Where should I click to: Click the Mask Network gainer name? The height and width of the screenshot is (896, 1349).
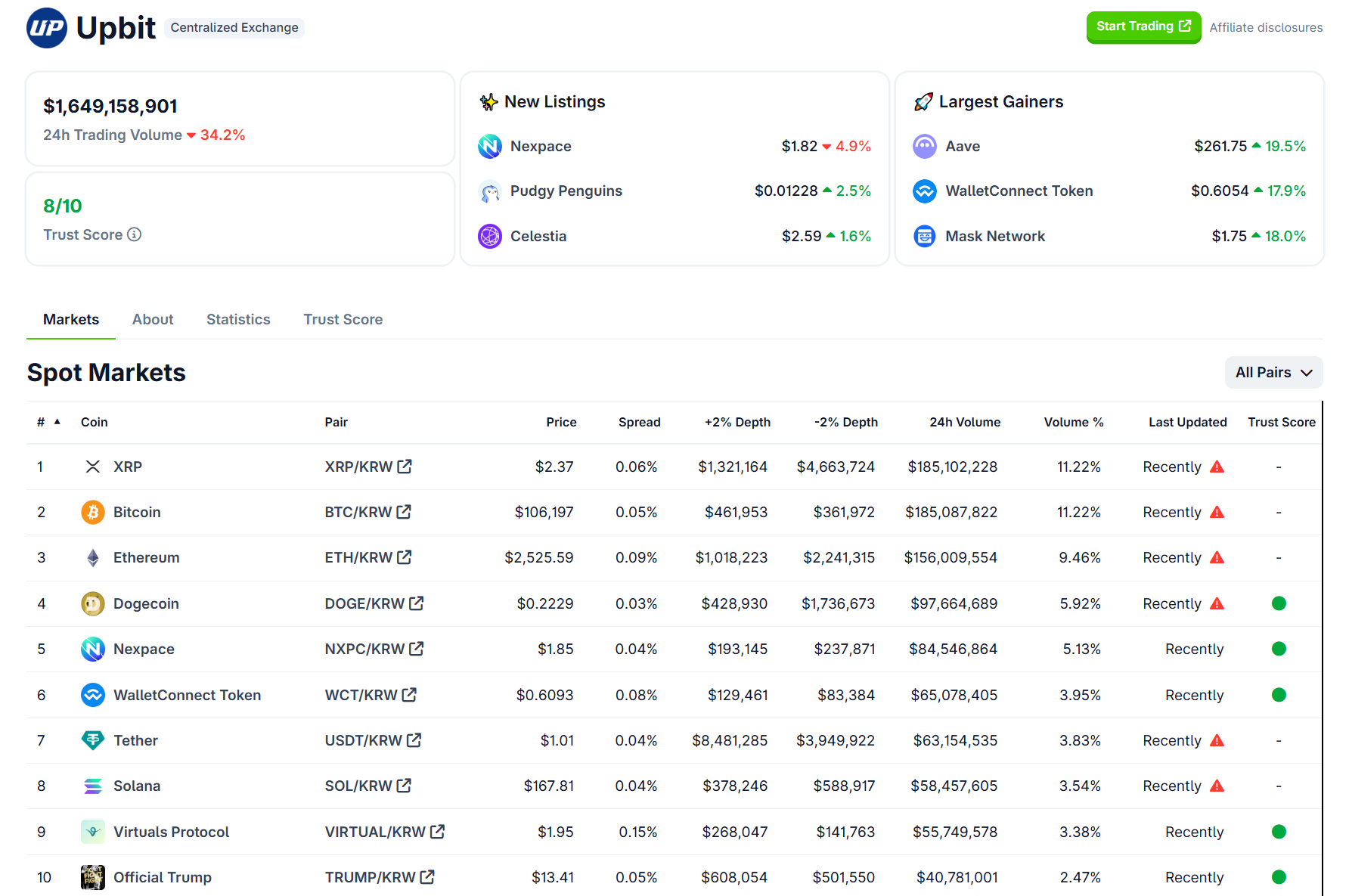pyautogui.click(x=995, y=236)
